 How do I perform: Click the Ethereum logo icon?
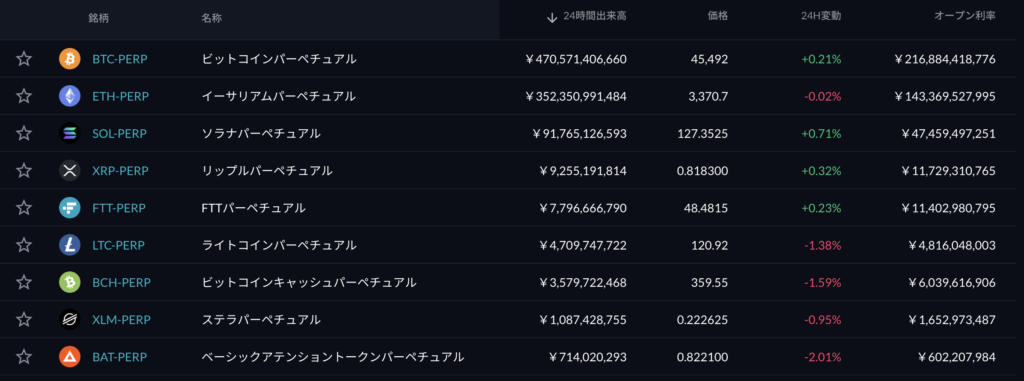coord(69,96)
